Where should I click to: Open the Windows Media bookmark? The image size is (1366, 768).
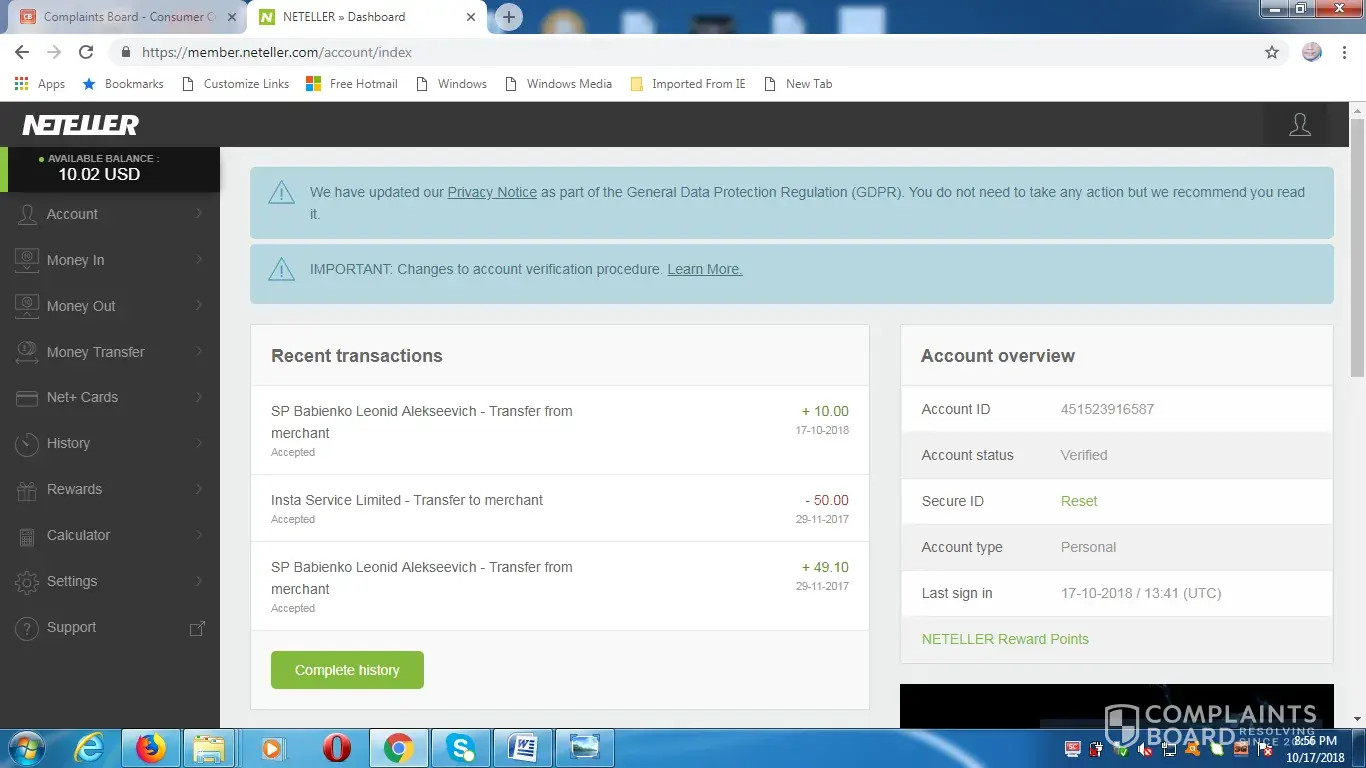pyautogui.click(x=559, y=84)
